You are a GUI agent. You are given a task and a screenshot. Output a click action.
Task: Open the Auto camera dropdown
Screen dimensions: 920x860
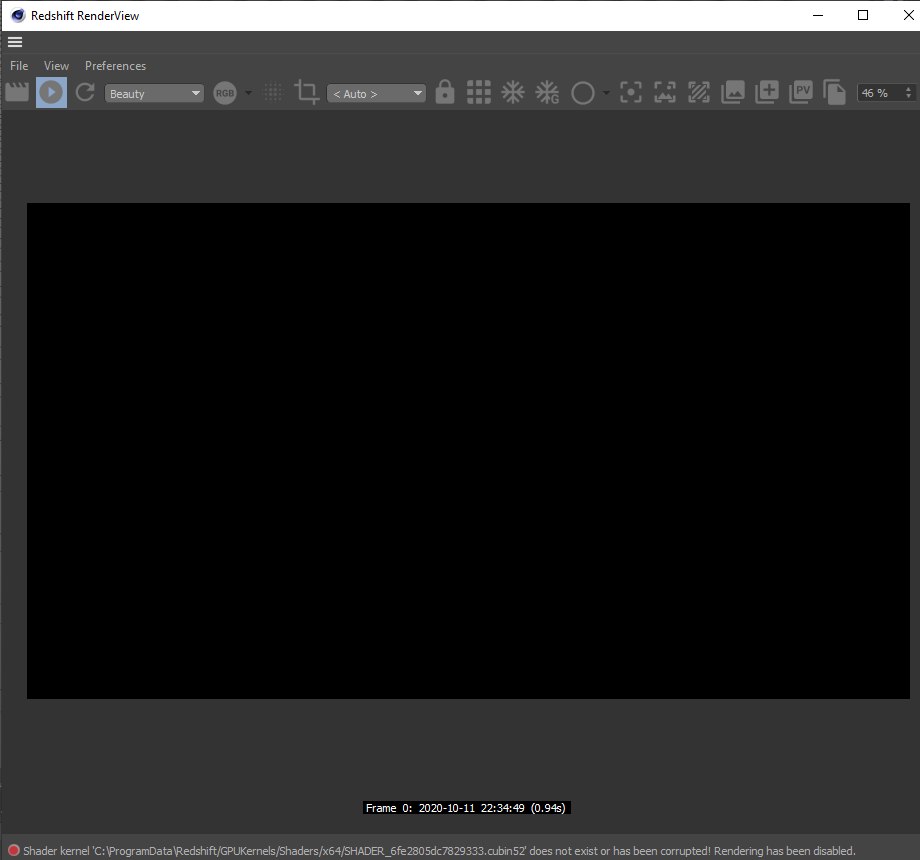pyautogui.click(x=376, y=93)
